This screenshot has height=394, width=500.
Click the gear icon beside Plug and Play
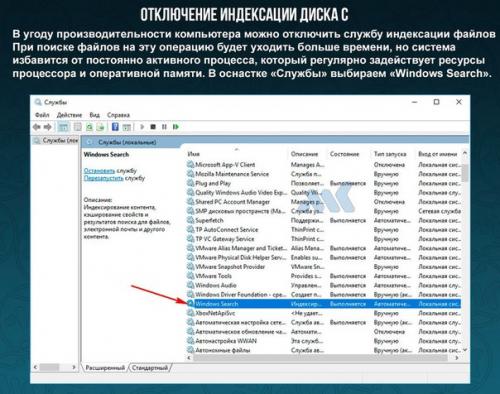[190, 183]
